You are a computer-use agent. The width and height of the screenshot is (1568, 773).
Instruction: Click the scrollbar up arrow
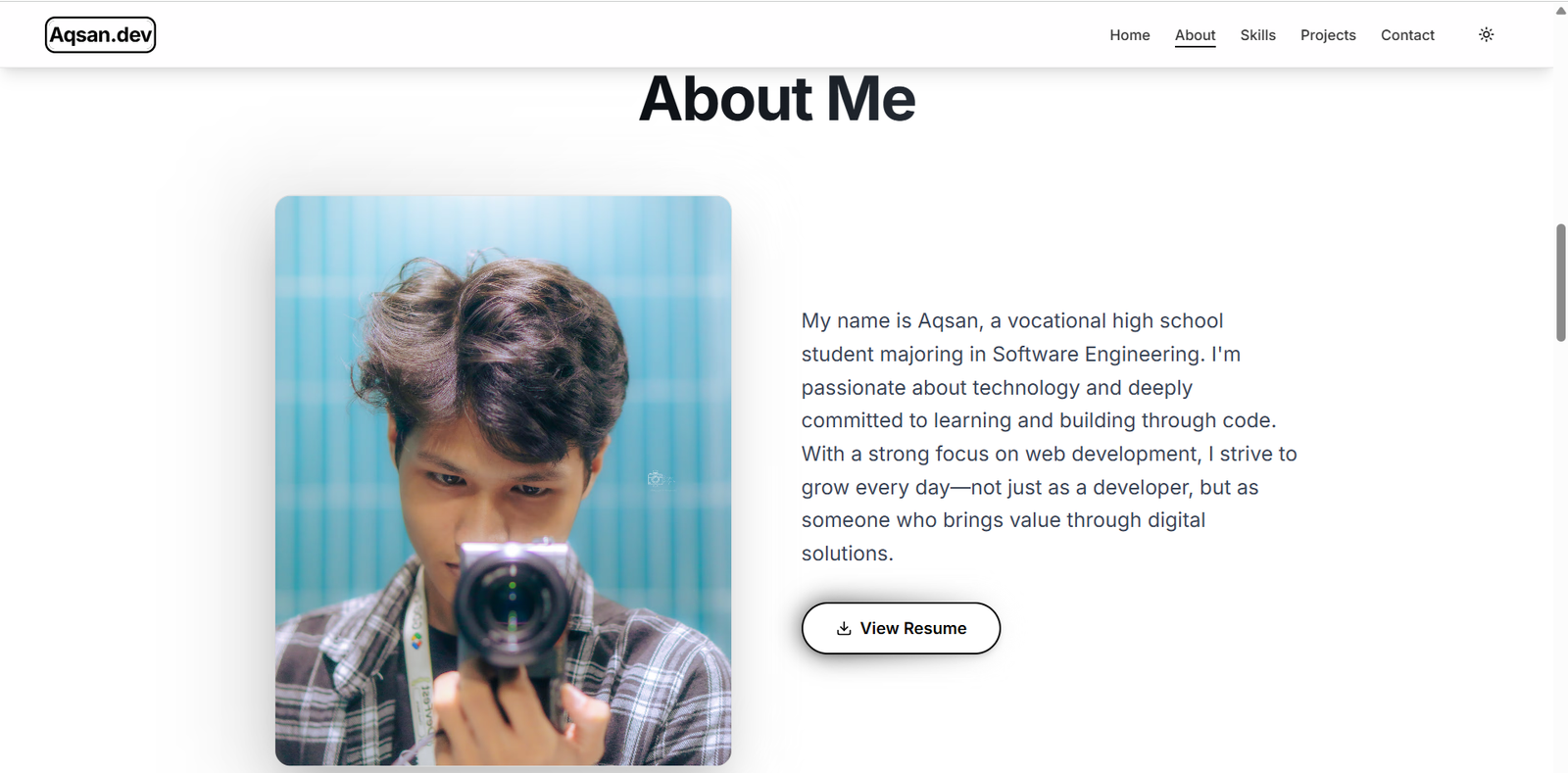point(1560,11)
